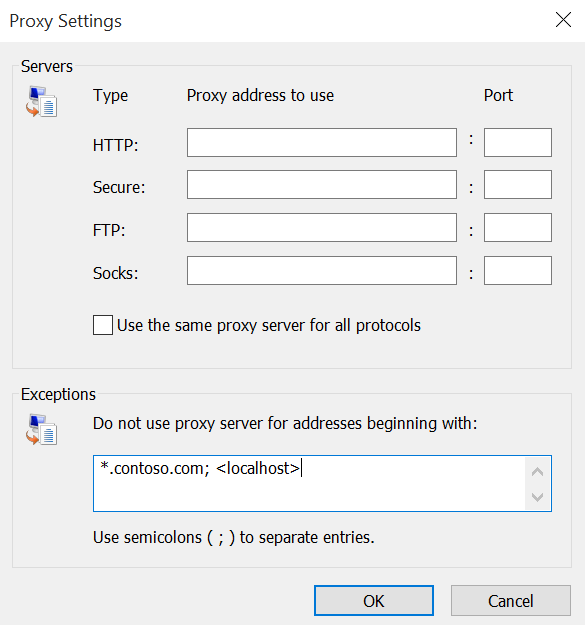Focus the FTP port box
The width and height of the screenshot is (585, 625).
518,228
